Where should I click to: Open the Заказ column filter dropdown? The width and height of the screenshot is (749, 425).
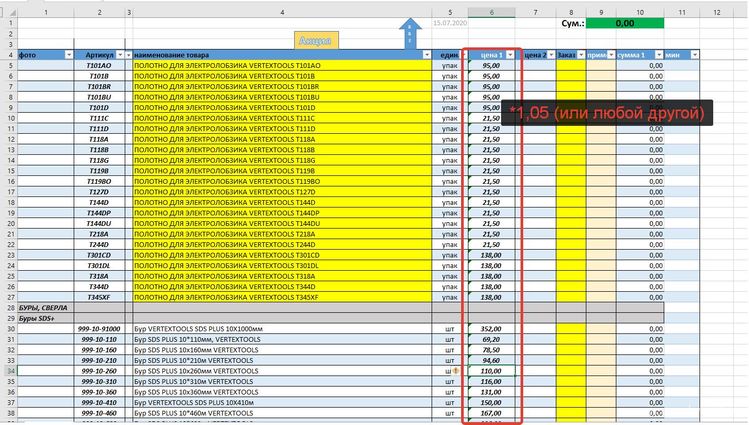[x=581, y=55]
